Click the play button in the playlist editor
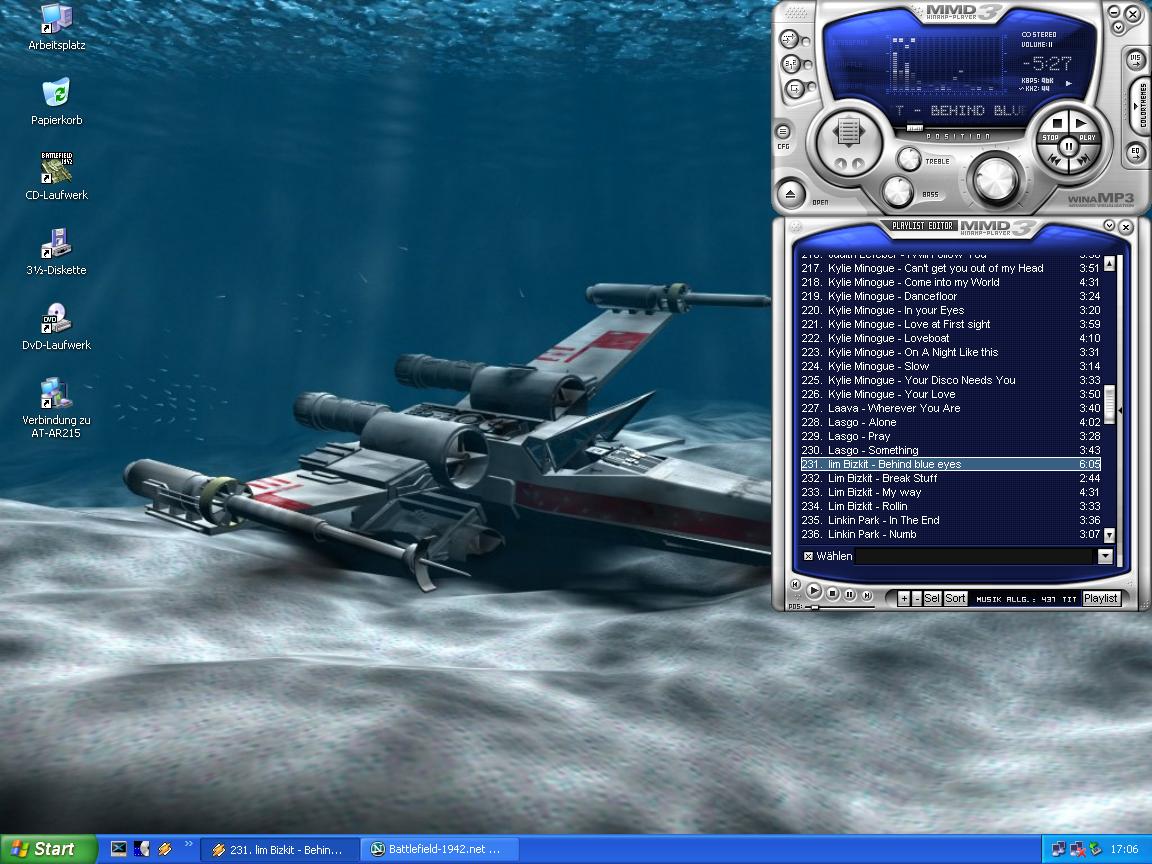This screenshot has width=1152, height=864. [x=814, y=590]
